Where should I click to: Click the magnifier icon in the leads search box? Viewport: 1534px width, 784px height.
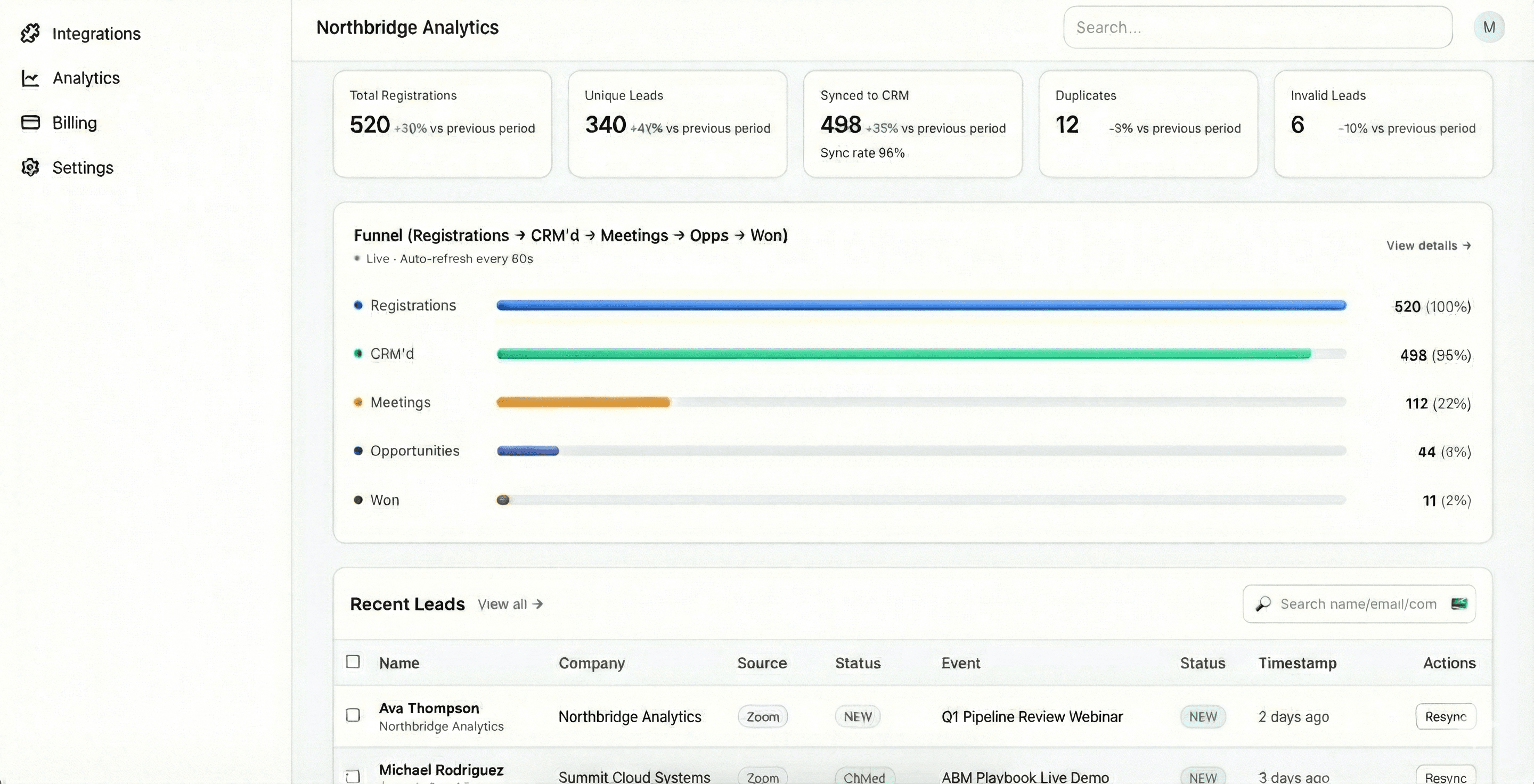1263,604
